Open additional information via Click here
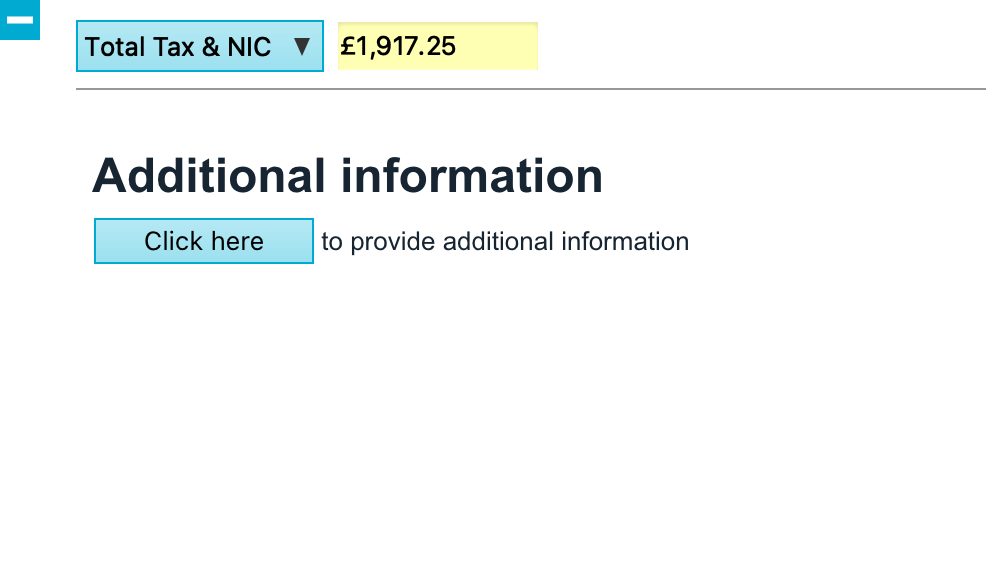 click(204, 241)
